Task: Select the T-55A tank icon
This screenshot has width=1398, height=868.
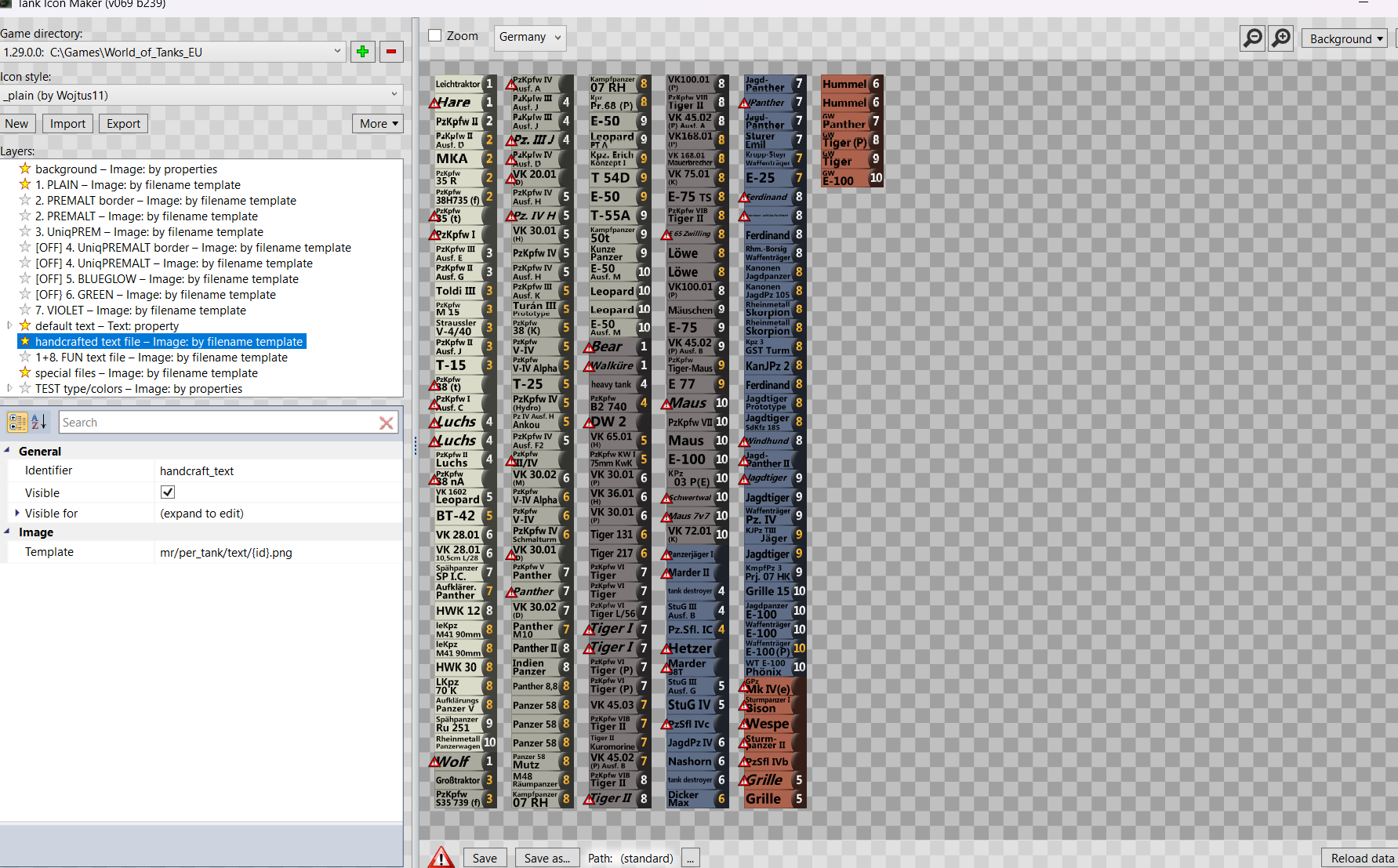Action: 619,216
